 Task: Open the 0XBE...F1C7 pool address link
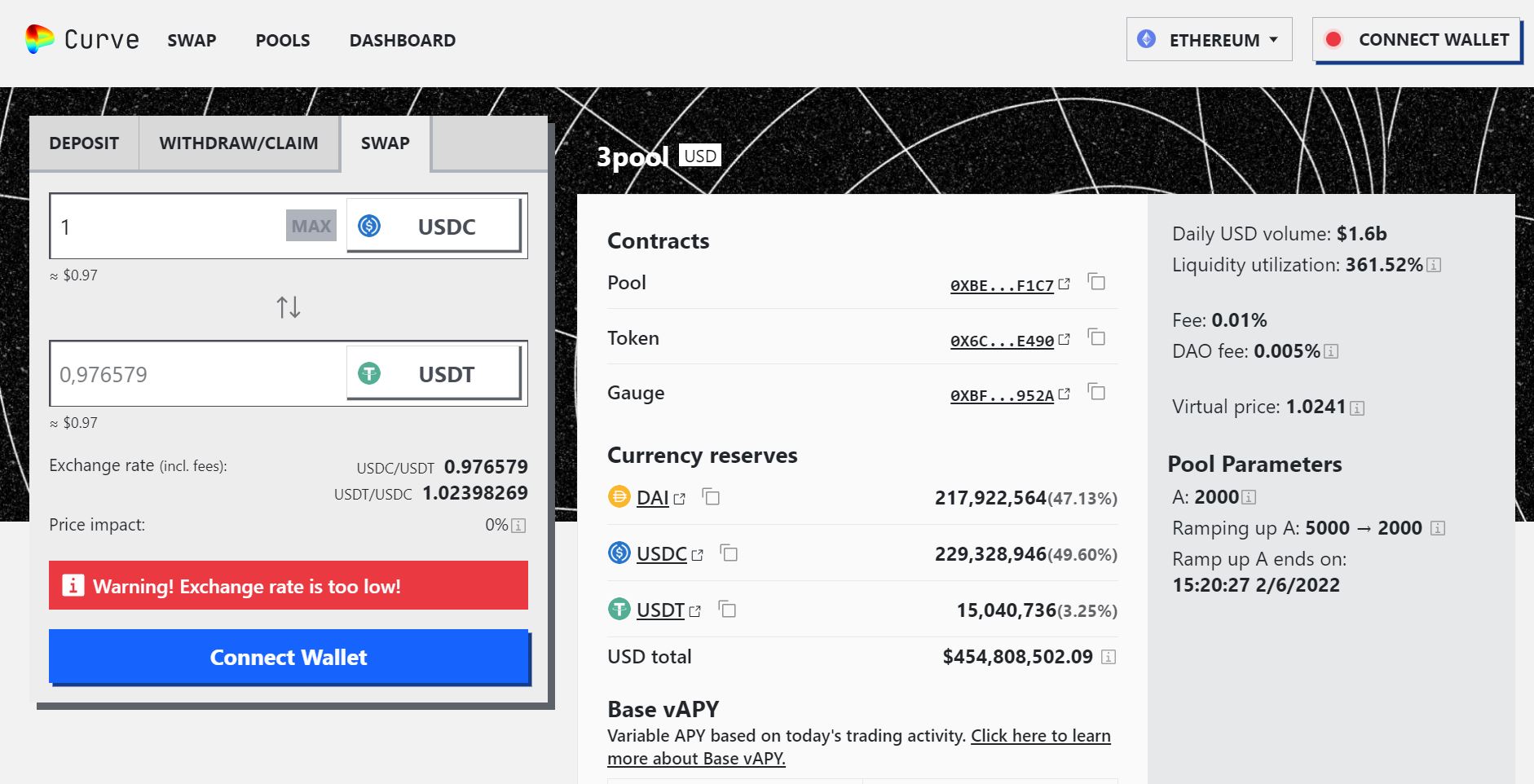[1002, 285]
